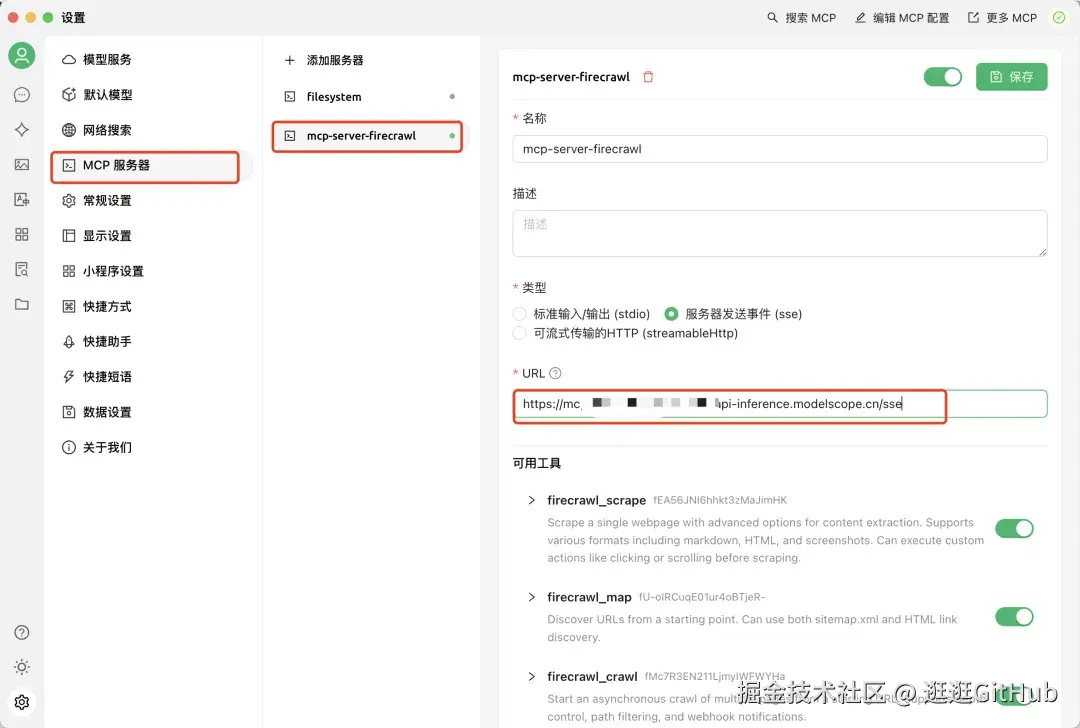1080x728 pixels.
Task: Expand the firecrawl_map tool details
Action: (531, 597)
